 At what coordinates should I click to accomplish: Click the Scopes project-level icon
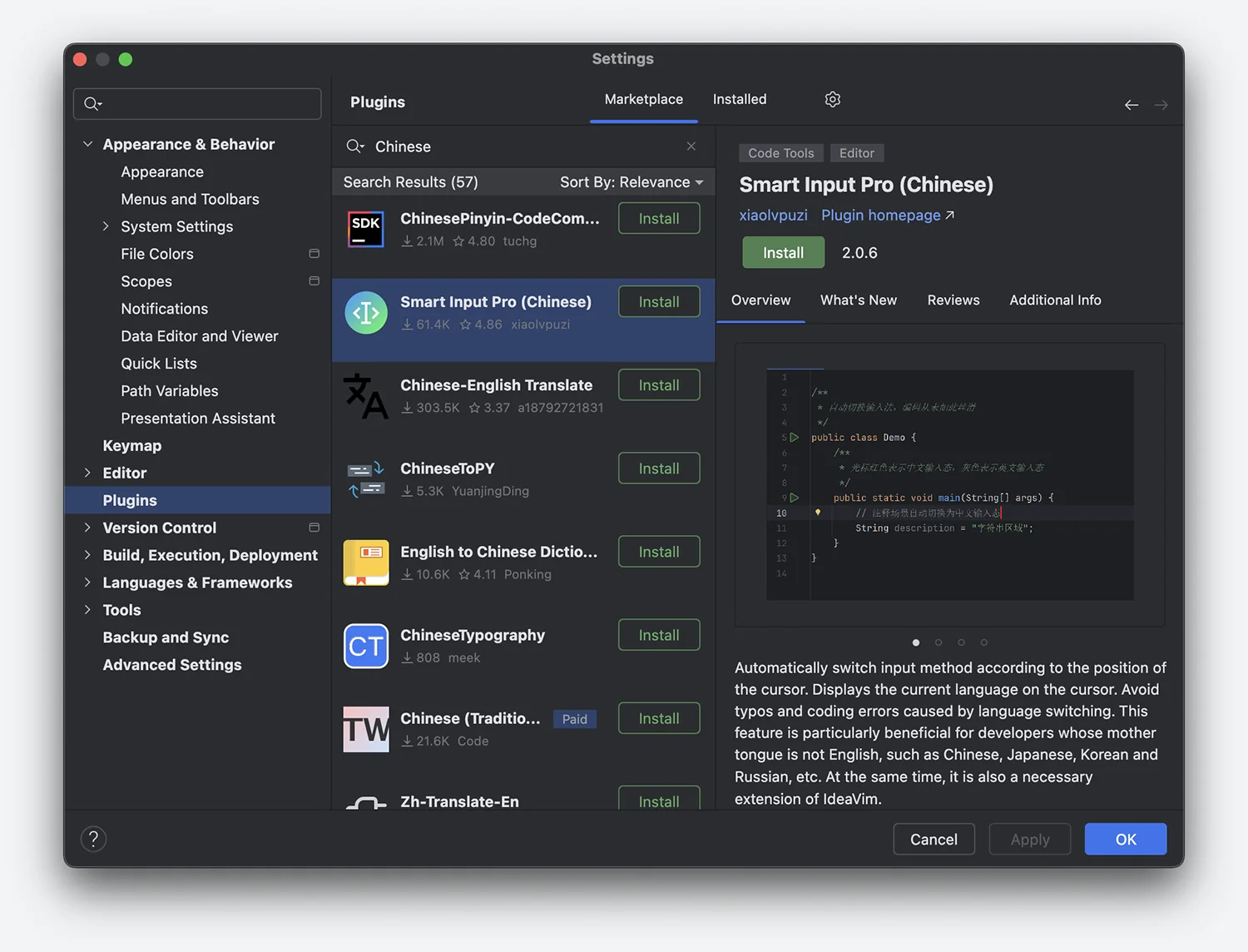[314, 281]
